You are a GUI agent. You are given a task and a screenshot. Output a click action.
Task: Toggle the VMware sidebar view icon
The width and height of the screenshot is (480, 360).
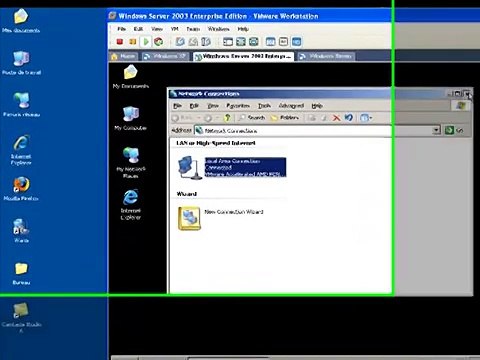228,42
